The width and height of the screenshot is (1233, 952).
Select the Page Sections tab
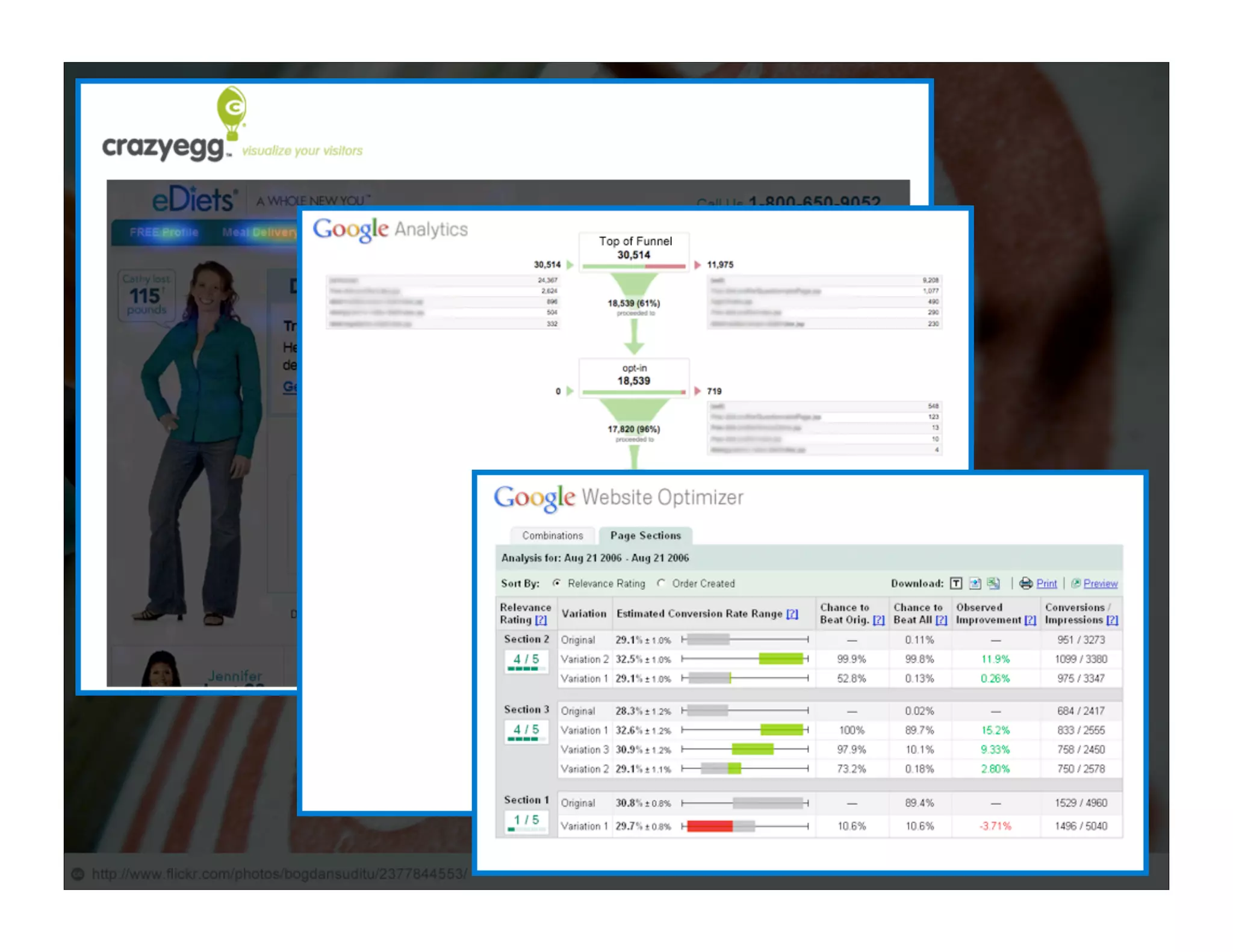click(645, 536)
